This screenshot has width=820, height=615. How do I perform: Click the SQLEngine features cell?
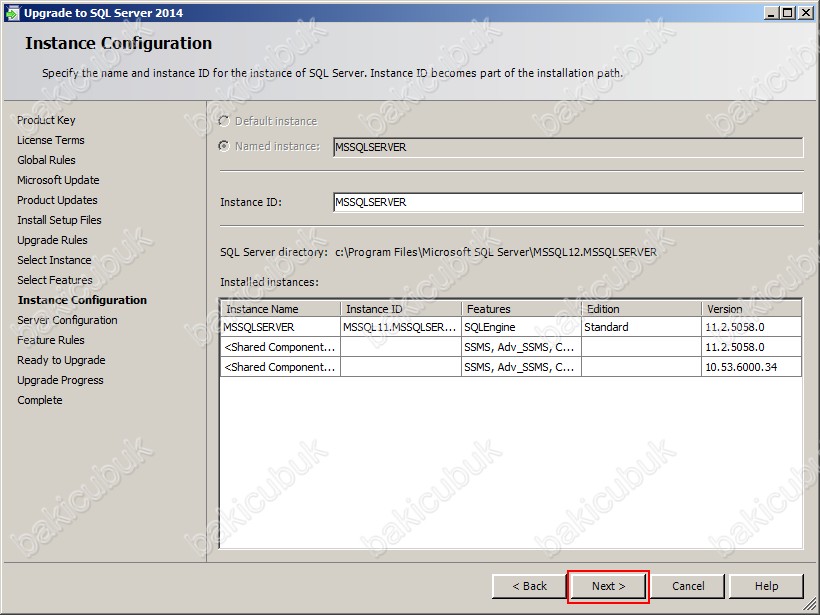[x=521, y=327]
